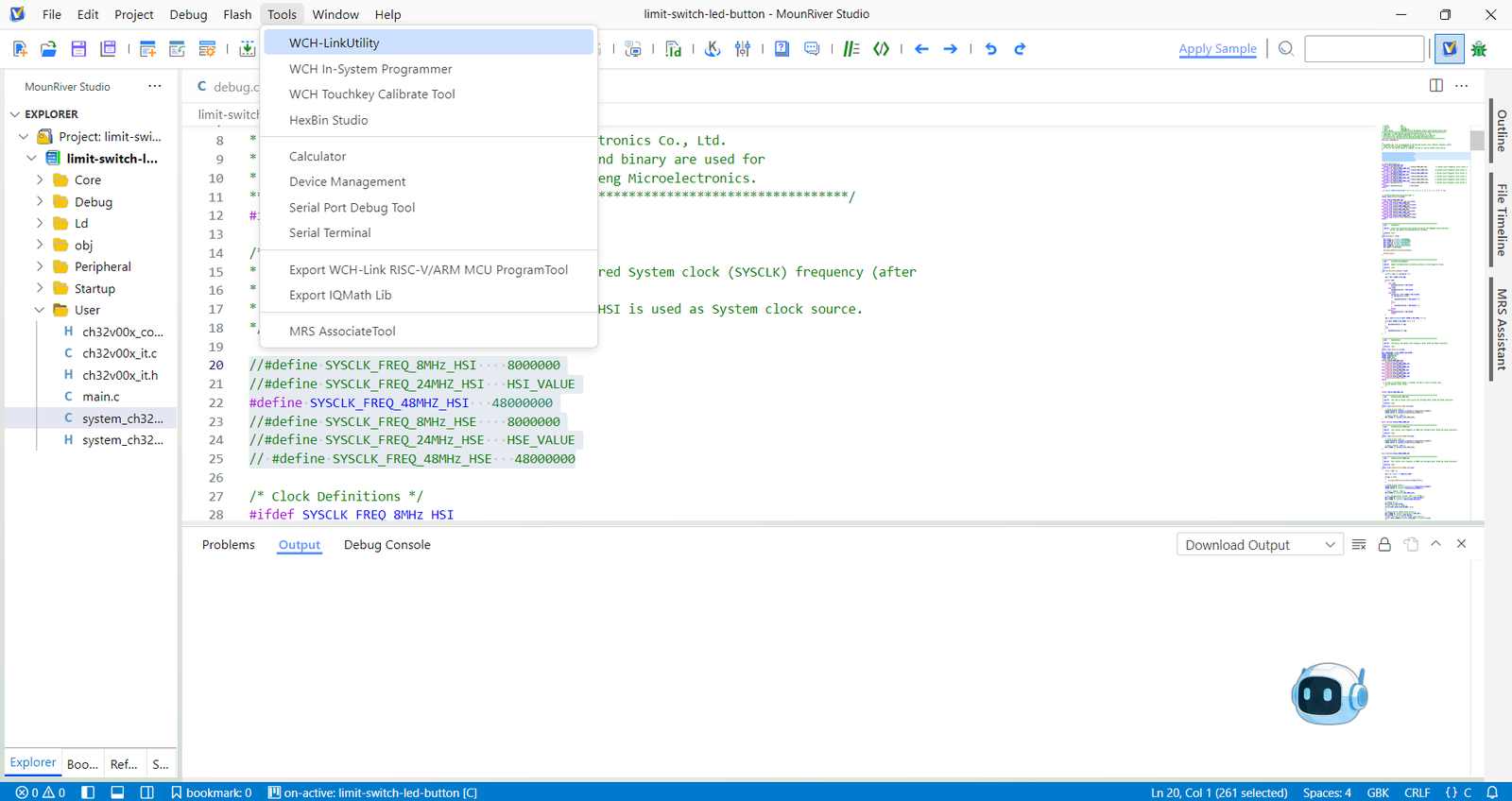
Task: Select WCH-LinkUtility from Tools menu
Action: pyautogui.click(x=429, y=43)
